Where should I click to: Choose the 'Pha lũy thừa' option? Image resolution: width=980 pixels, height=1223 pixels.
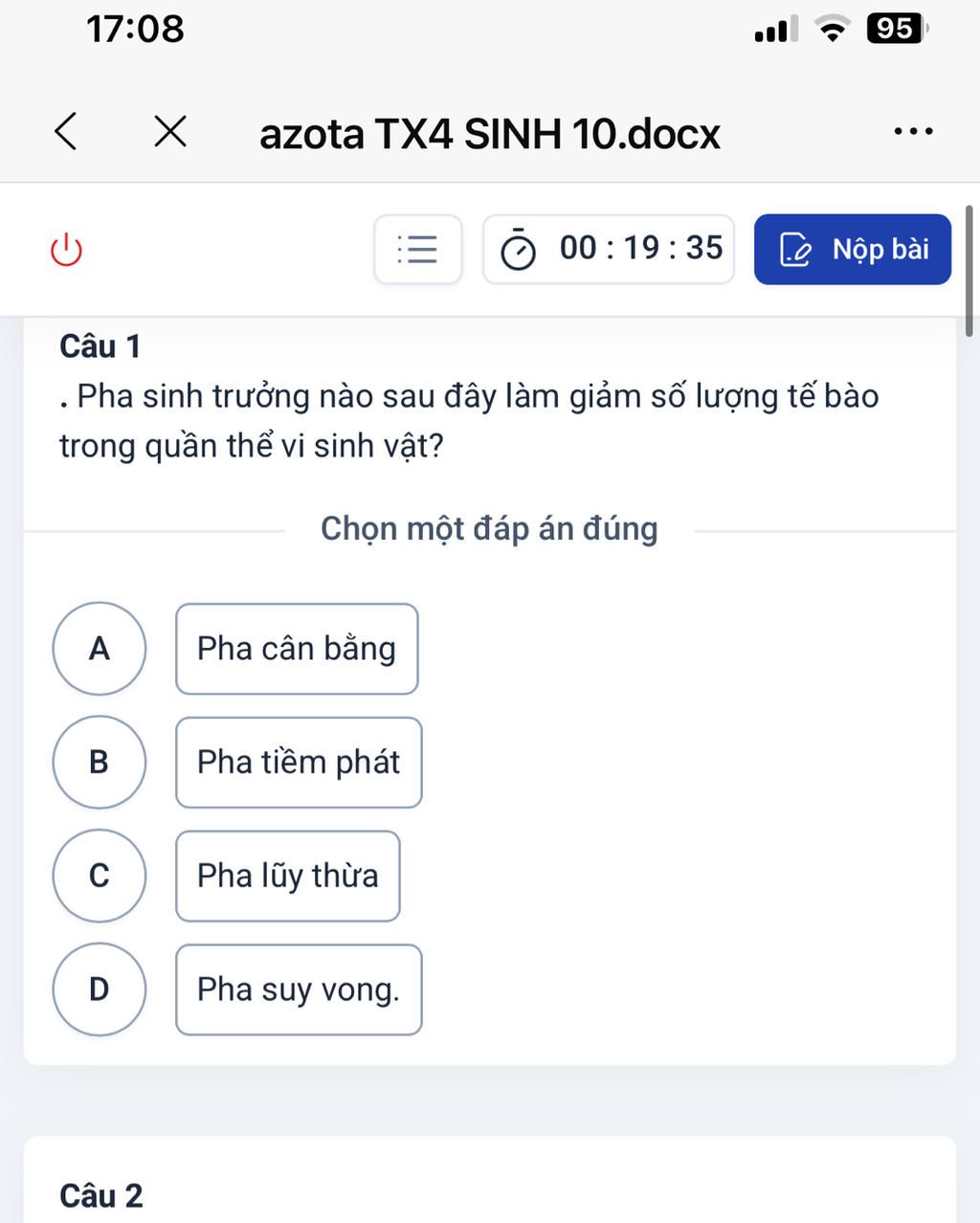[x=288, y=876]
